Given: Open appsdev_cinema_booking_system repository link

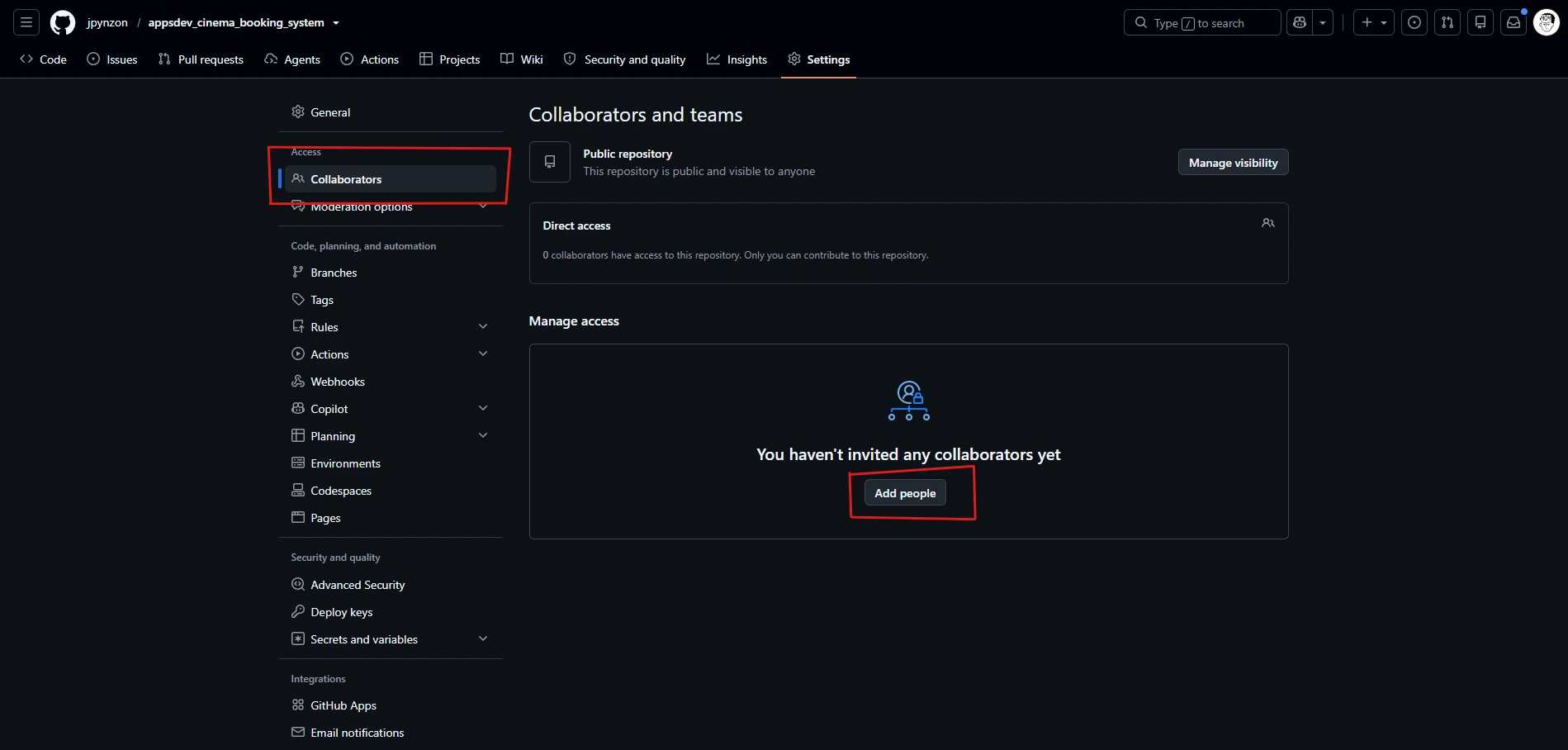Looking at the screenshot, I should coord(236,23).
